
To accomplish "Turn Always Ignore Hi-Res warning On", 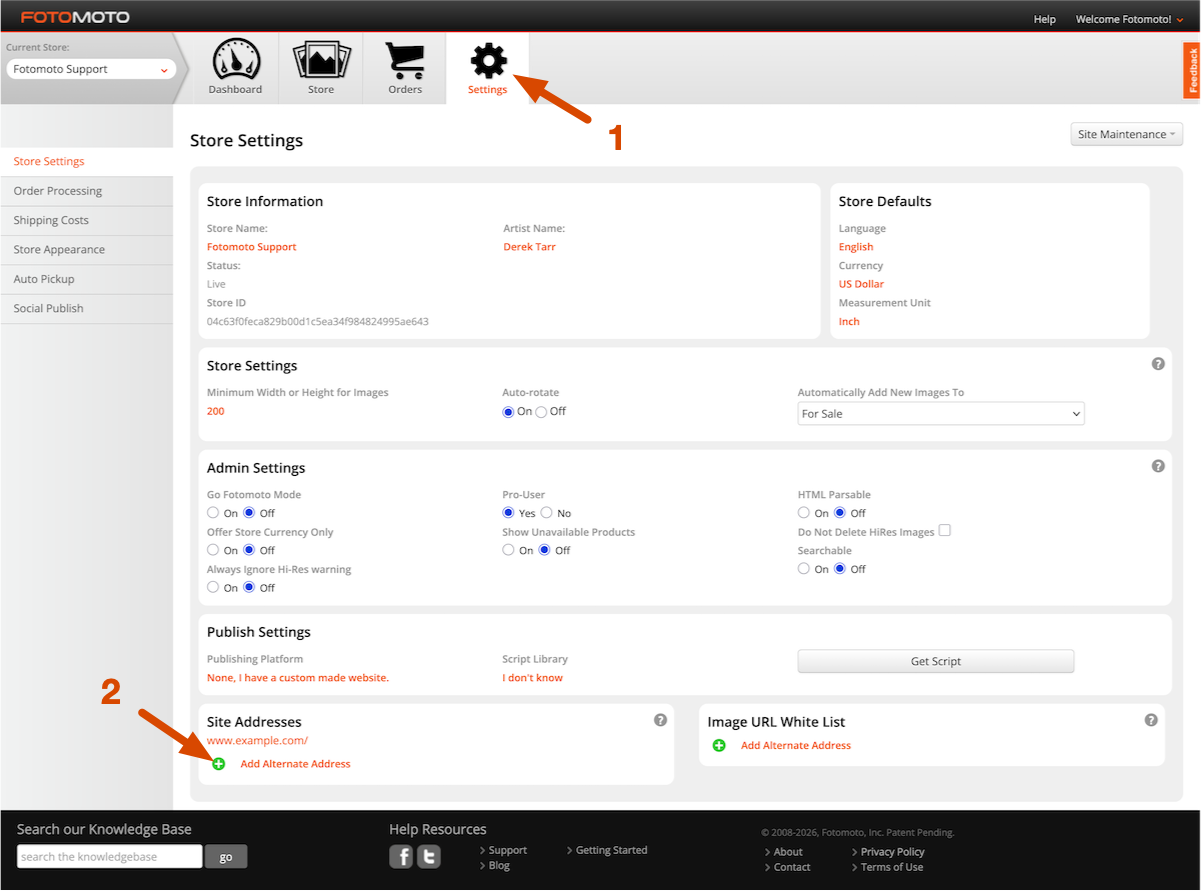I will (x=213, y=588).
